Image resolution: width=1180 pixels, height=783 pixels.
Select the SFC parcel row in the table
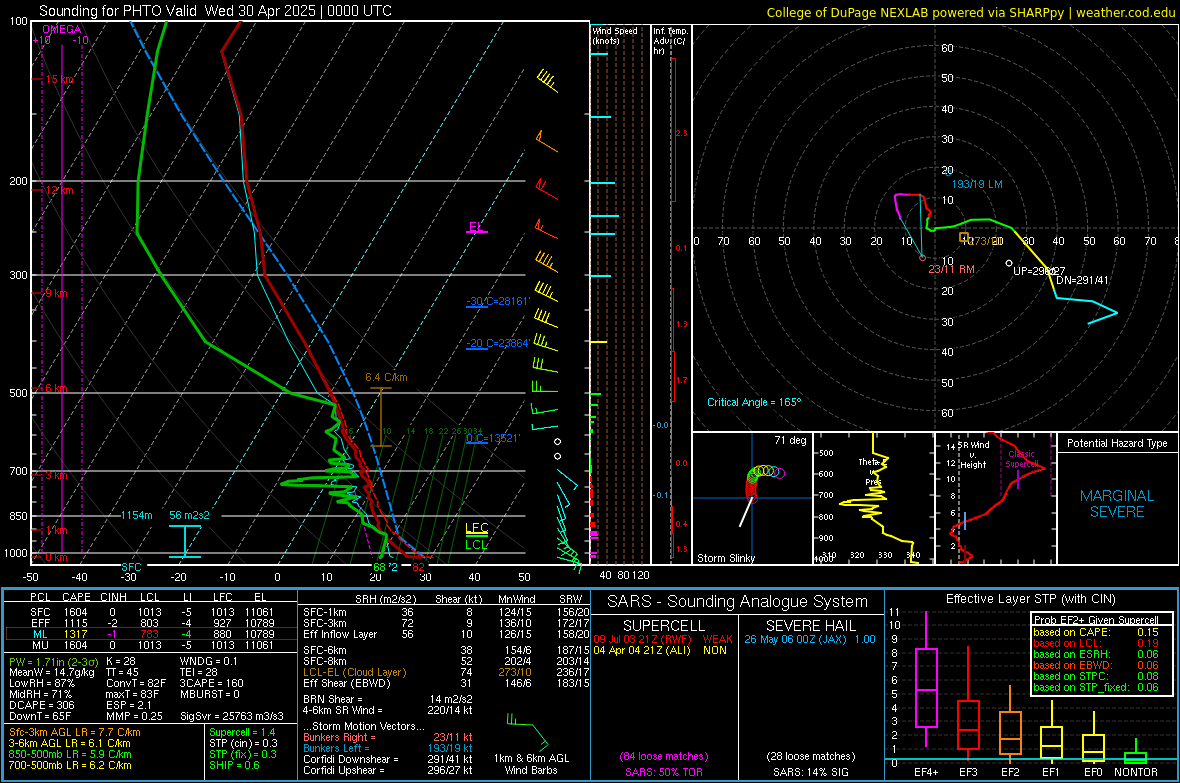[151, 612]
